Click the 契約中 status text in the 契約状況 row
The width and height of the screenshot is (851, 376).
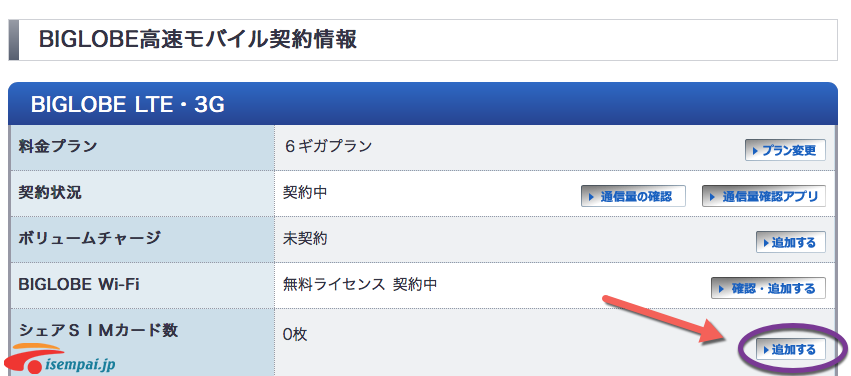point(305,192)
